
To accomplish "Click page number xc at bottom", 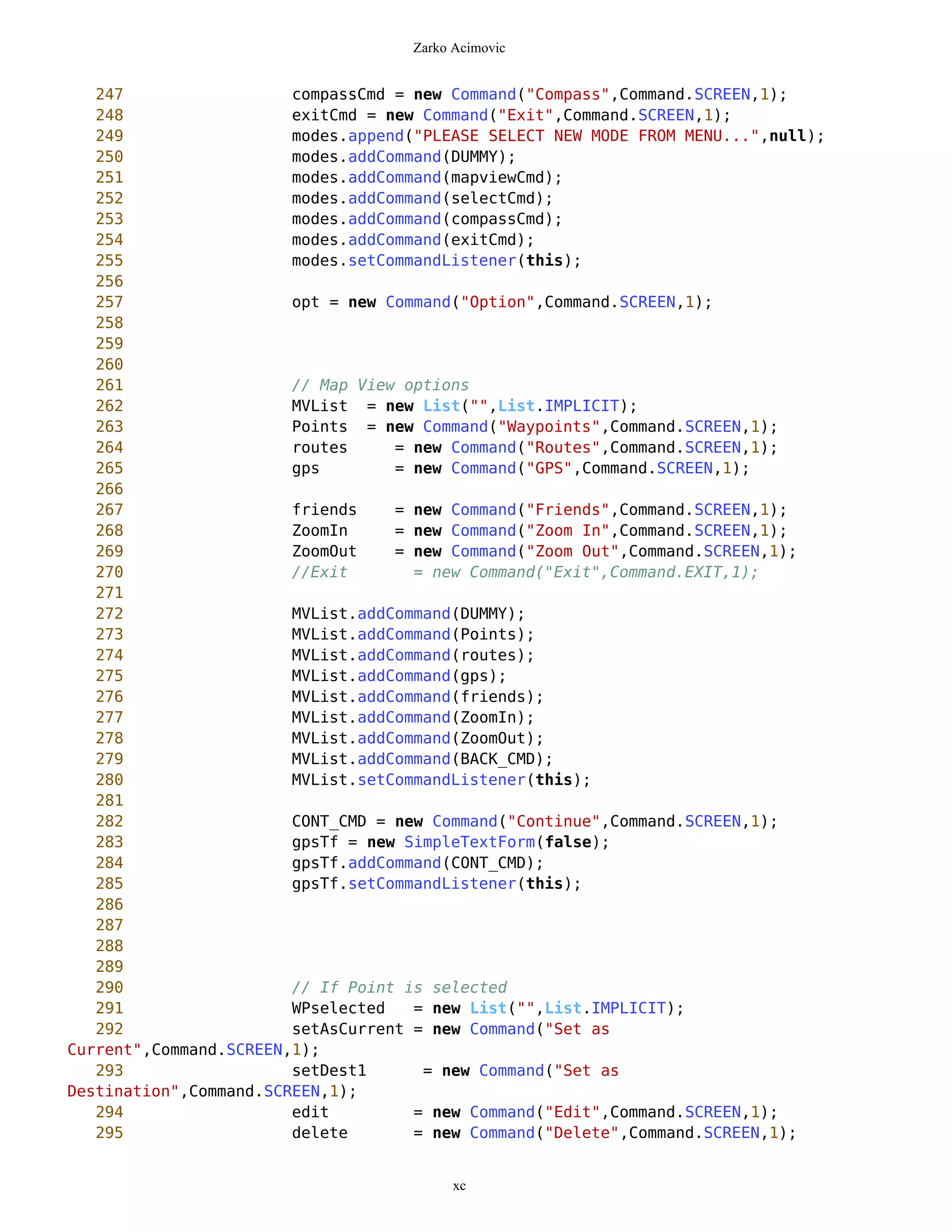I will point(459,1186).
